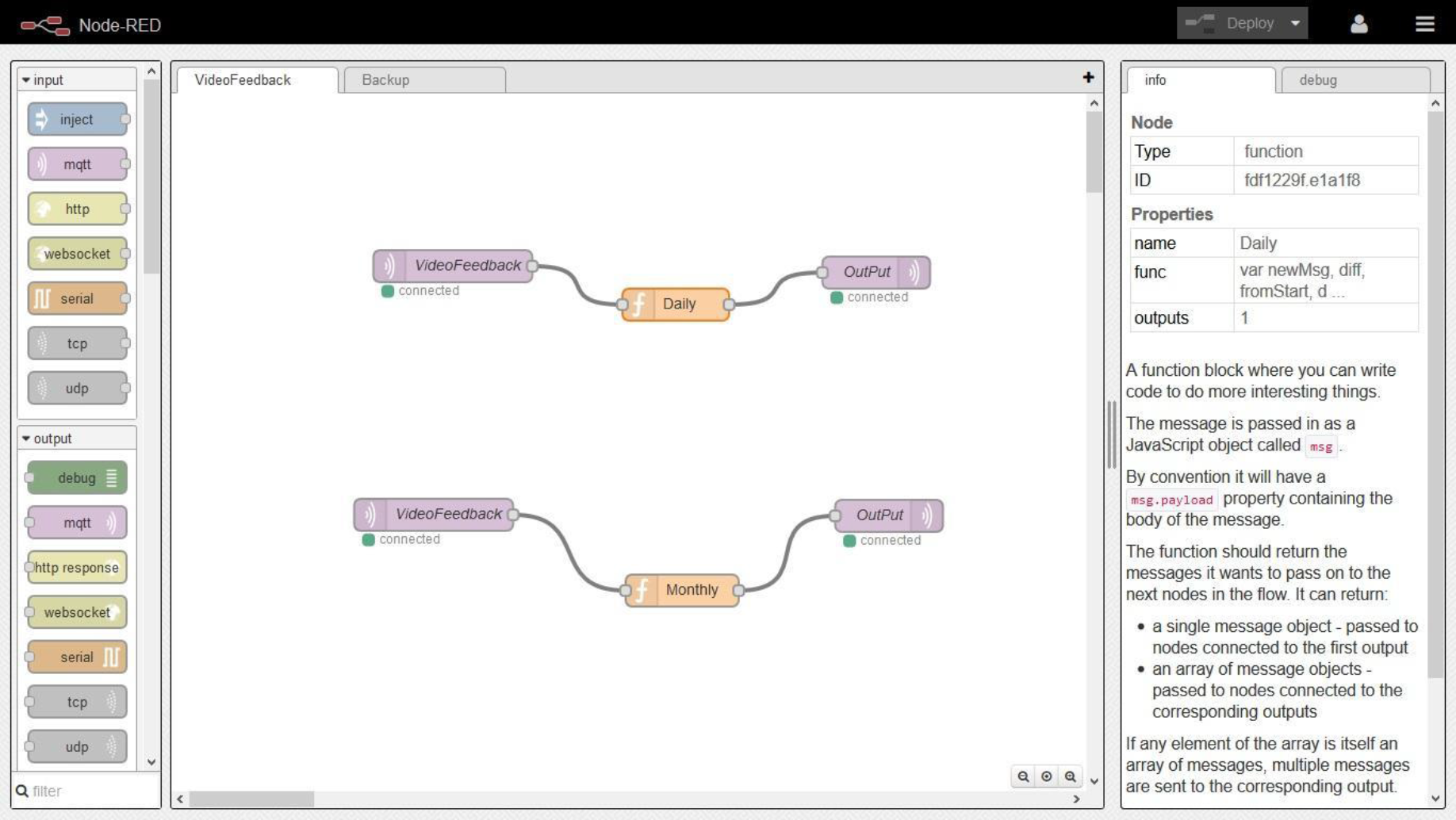Screen dimensions: 1456x820
Task: Open the info sidebar tab
Action: click(1201, 80)
